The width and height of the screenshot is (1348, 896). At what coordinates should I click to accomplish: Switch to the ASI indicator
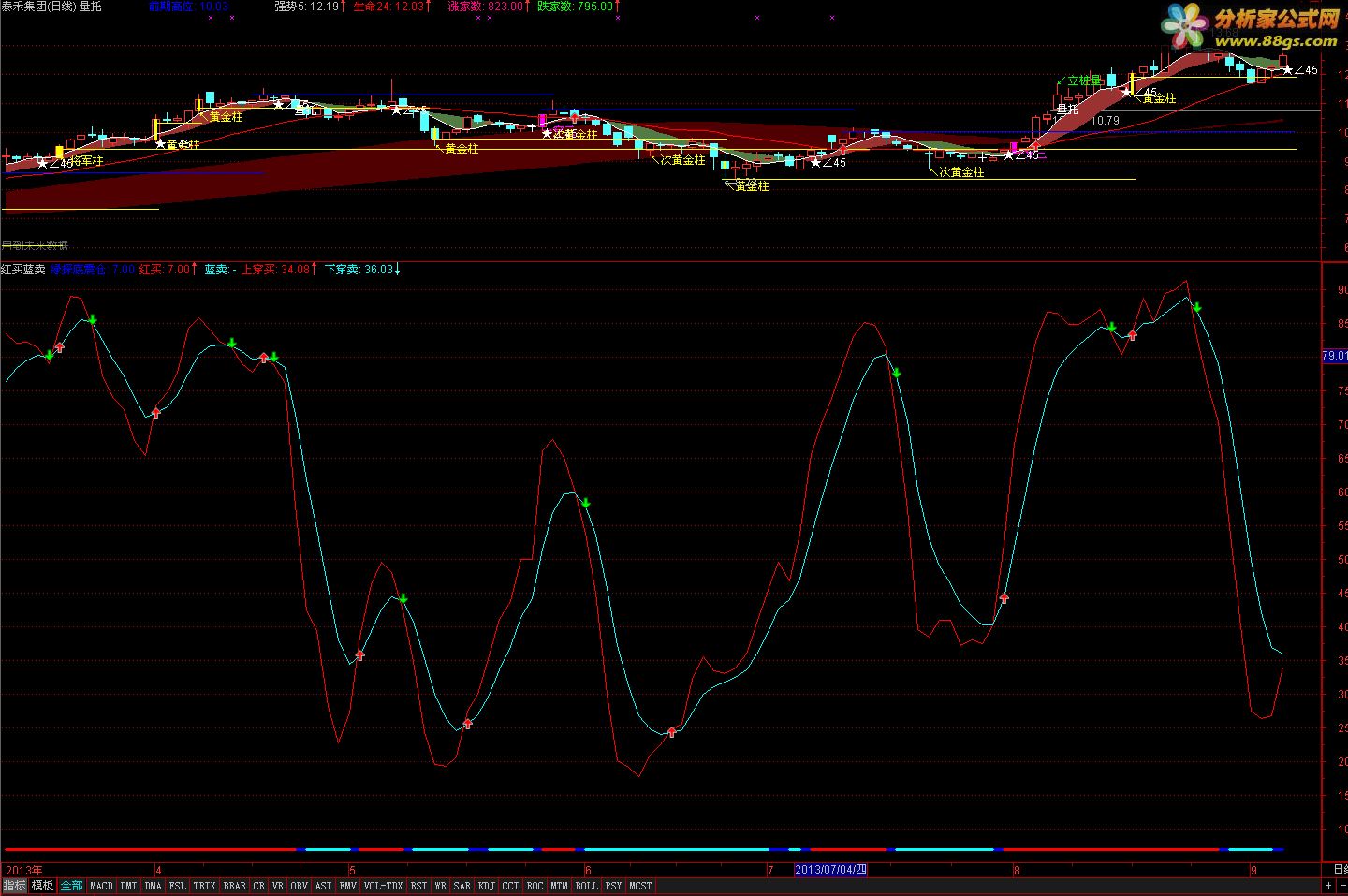click(x=323, y=886)
